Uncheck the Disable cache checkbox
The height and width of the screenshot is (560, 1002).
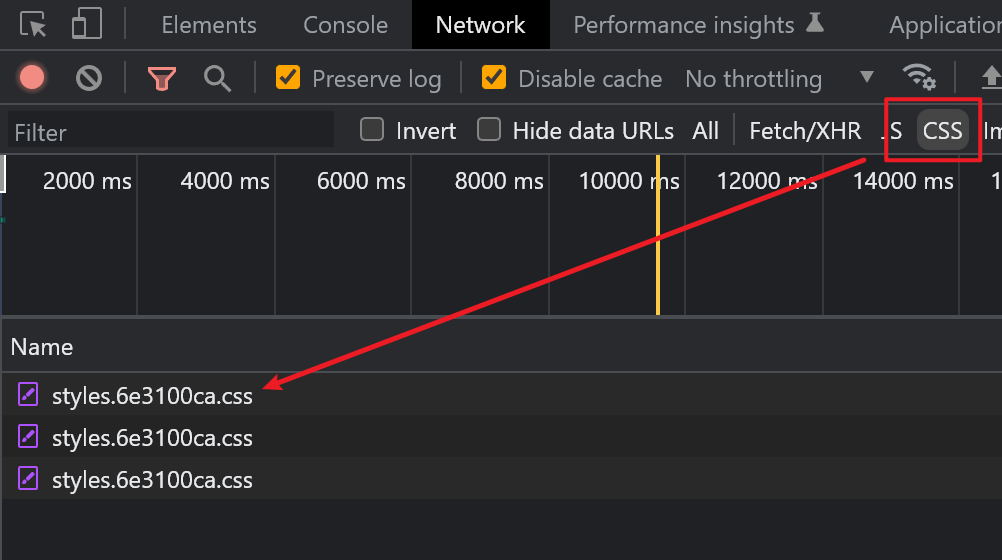coord(494,78)
